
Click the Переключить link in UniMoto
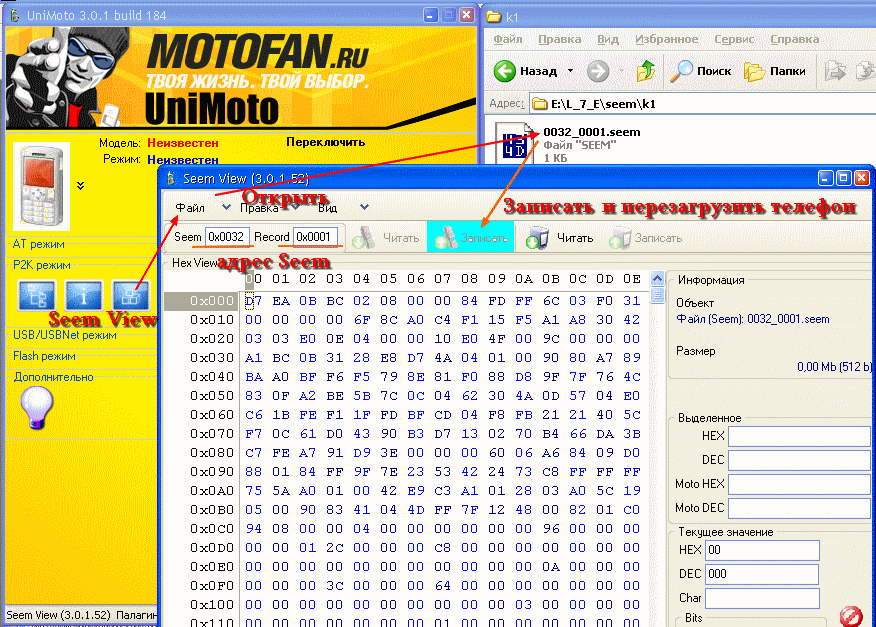click(325, 142)
